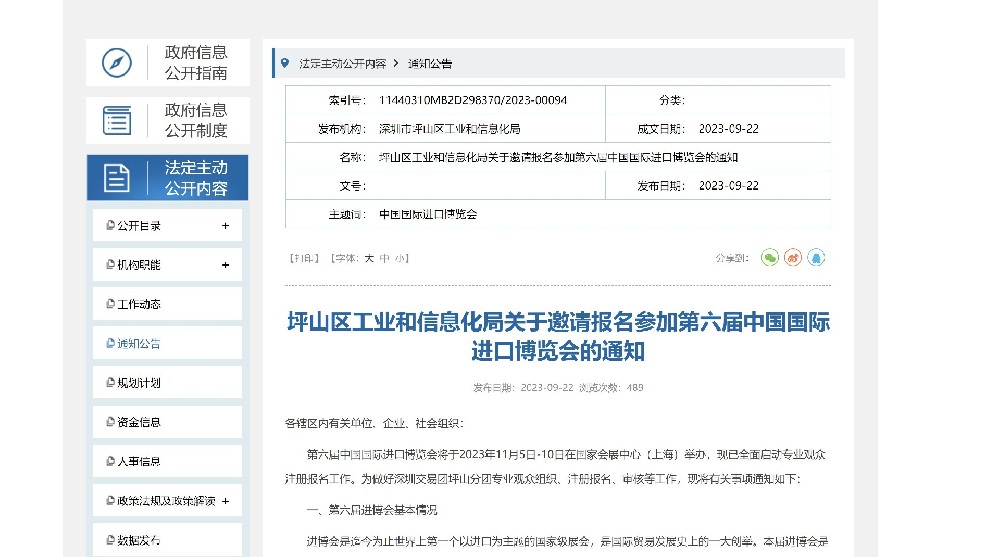Screen dimensions: 1000x557
Task: Click 通知公告 in the breadcrumb
Action: pos(430,63)
